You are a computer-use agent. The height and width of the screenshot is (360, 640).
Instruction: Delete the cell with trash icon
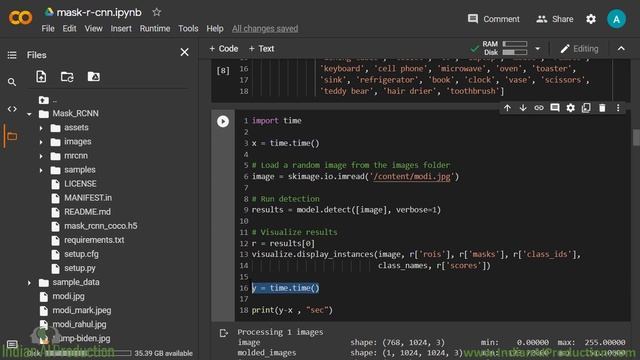(602, 108)
